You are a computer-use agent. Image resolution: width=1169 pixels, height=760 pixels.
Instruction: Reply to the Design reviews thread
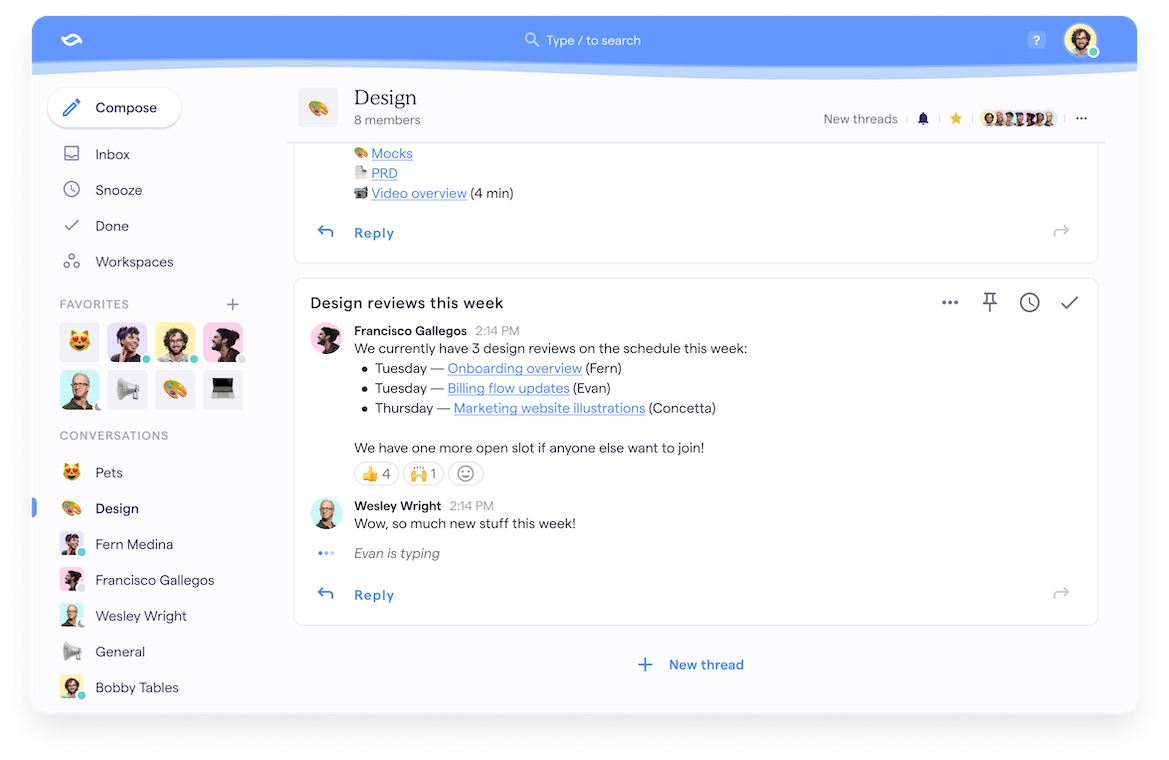[x=373, y=593]
